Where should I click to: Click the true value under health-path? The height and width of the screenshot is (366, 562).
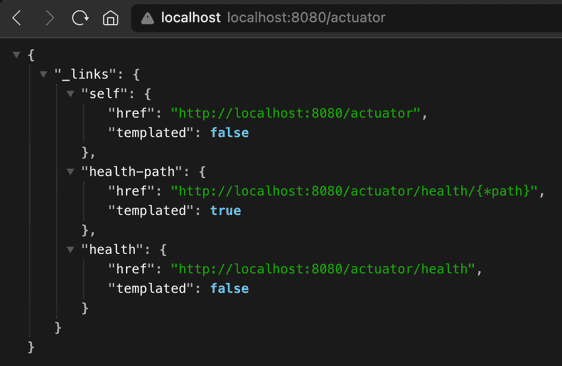(225, 211)
